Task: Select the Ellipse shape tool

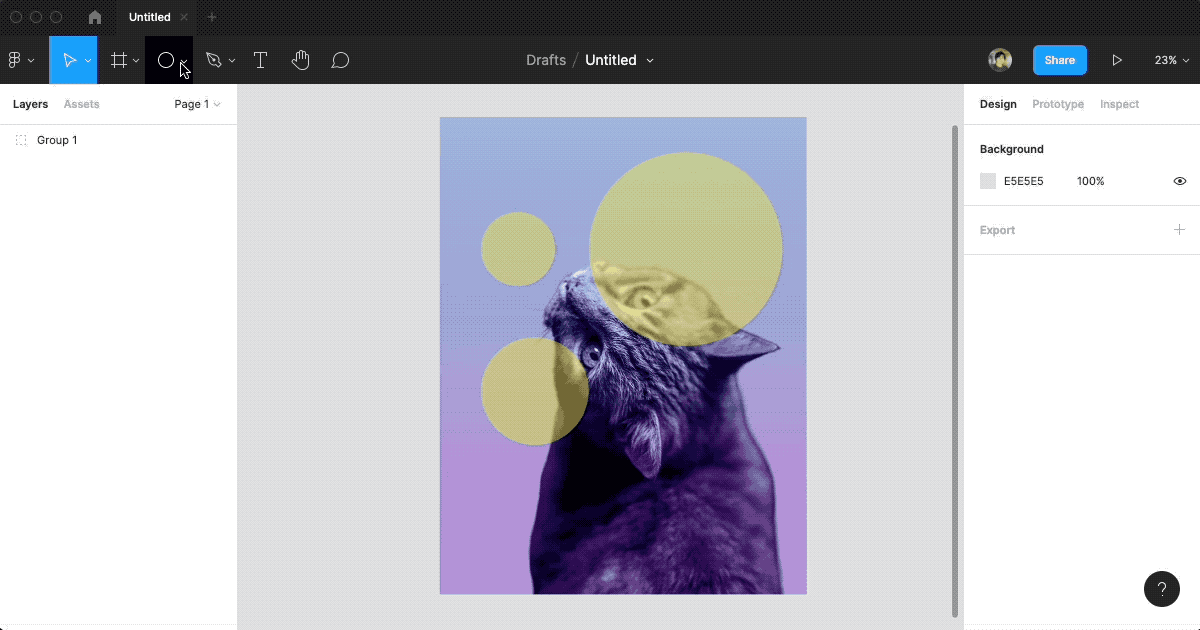Action: tap(166, 60)
